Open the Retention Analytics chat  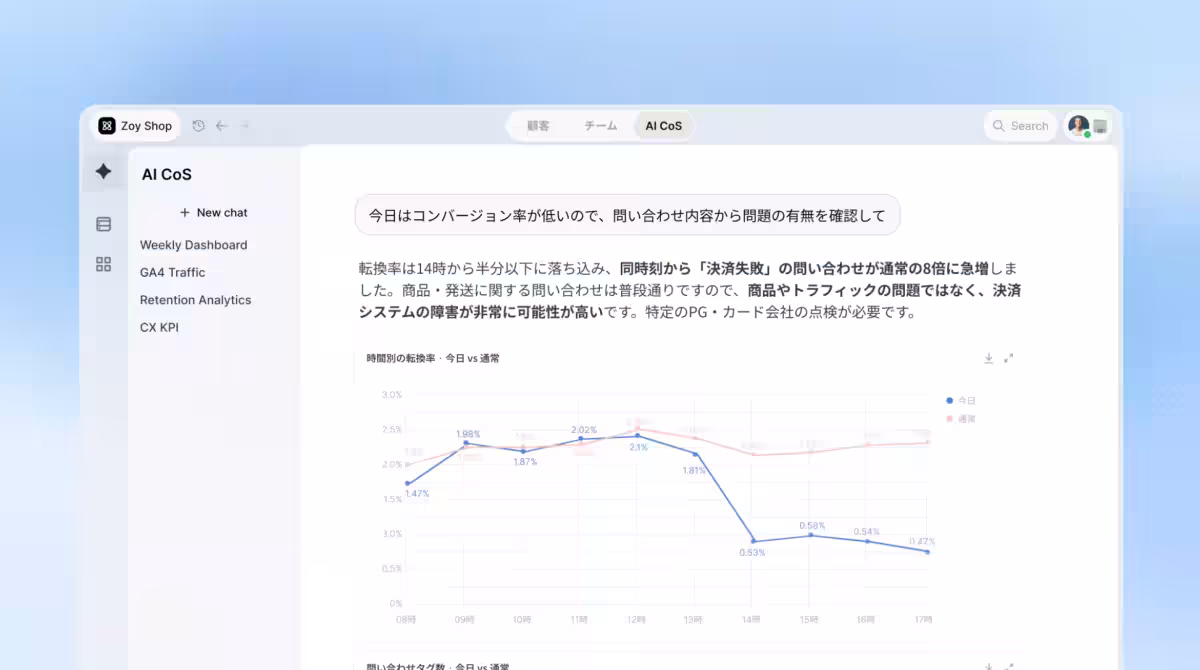(x=195, y=300)
